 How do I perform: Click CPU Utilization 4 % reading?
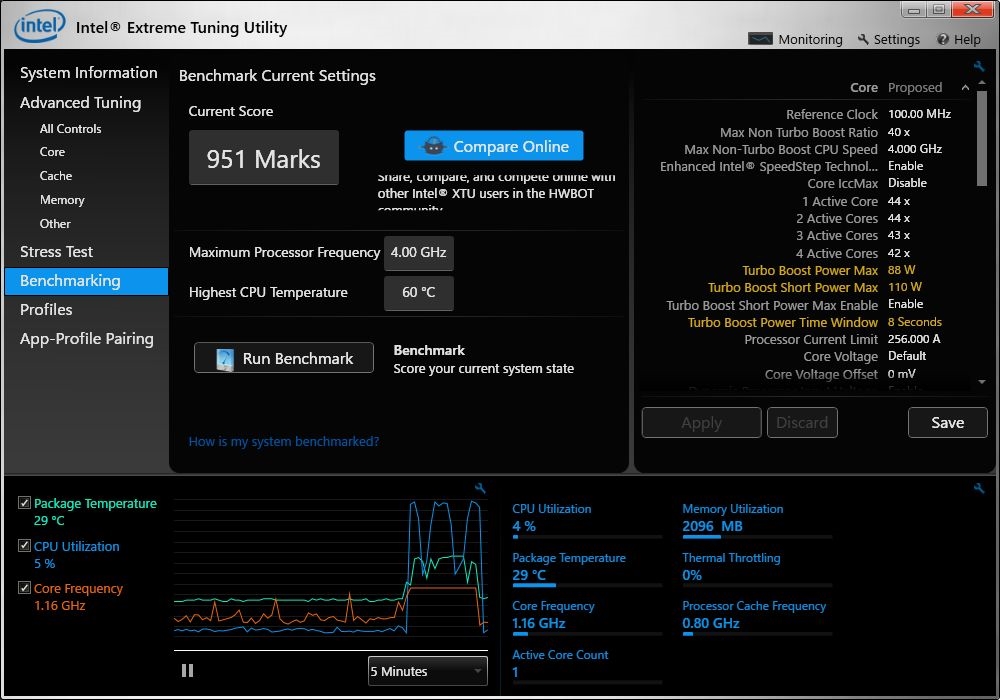(x=524, y=526)
